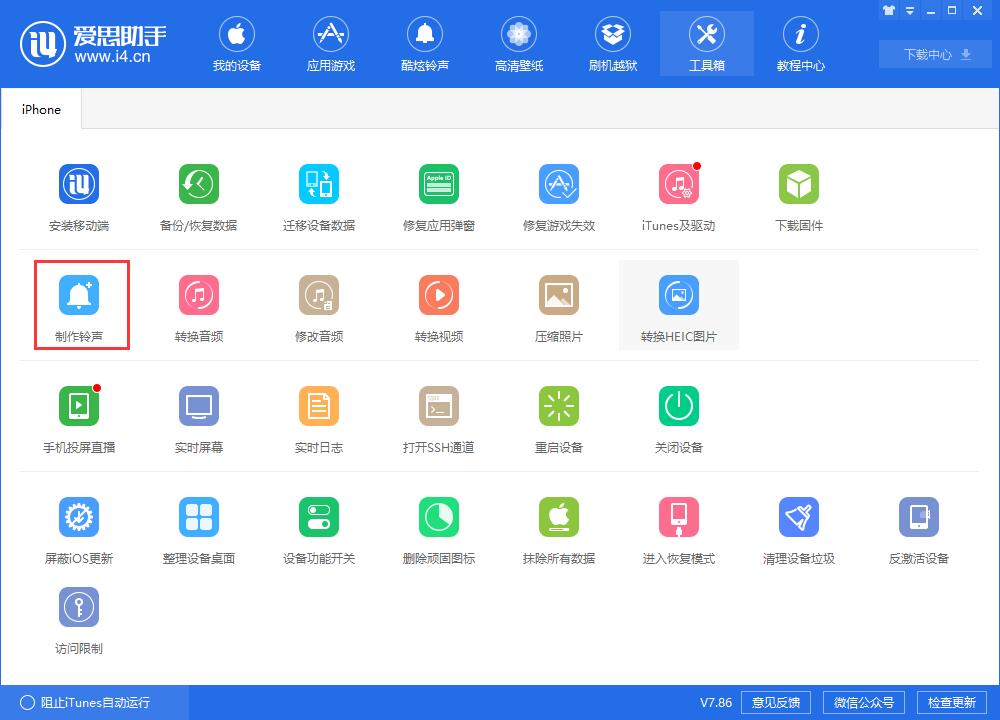
Task: Open the 酷炫铃声 navigation section
Action: click(x=424, y=43)
